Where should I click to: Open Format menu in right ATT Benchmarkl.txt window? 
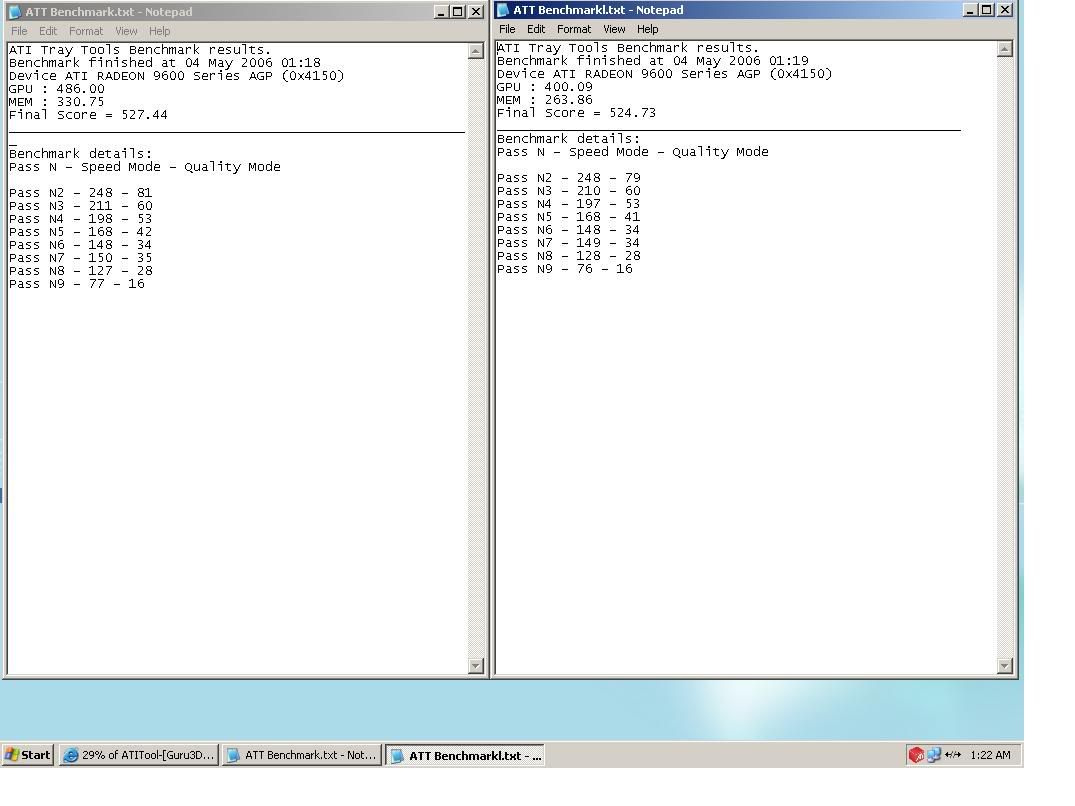[x=574, y=29]
